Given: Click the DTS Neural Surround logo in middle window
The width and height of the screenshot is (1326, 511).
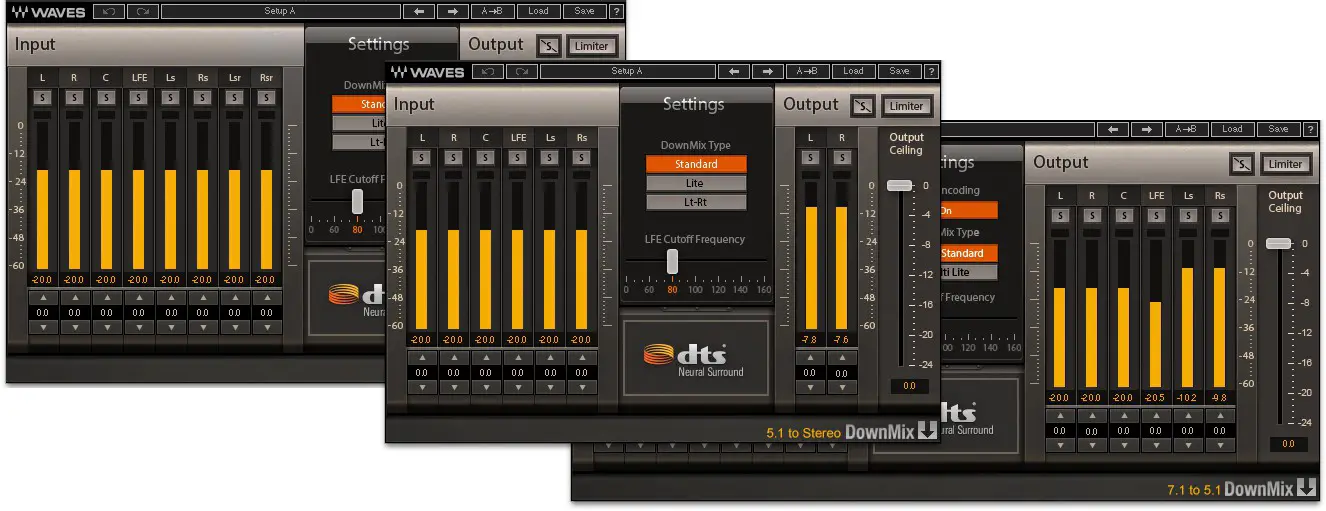Looking at the screenshot, I should [x=695, y=358].
